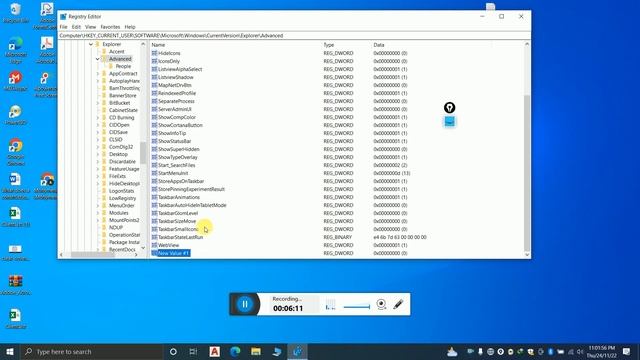640x360 pixels.
Task: Click the New Value #1 name edit box
Action: coord(173,253)
